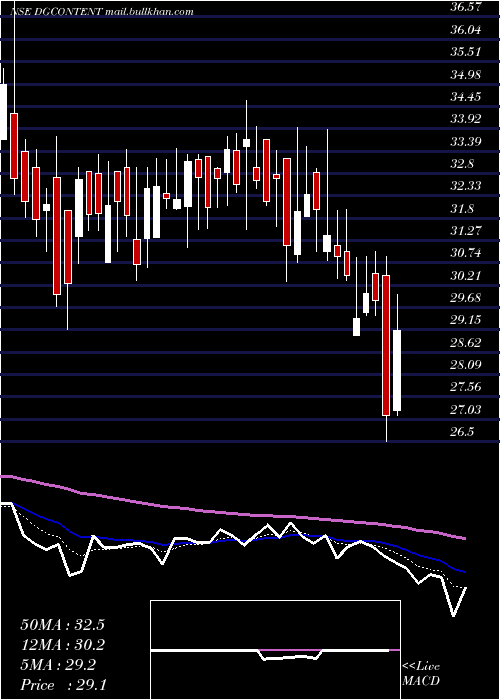
Task: Select the 36.04 price axis label
Action: 466,29
